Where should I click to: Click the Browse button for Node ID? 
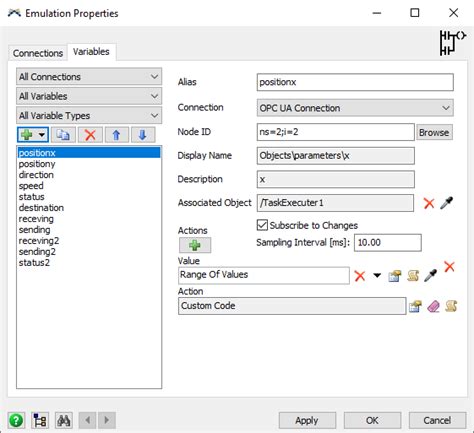(x=434, y=132)
